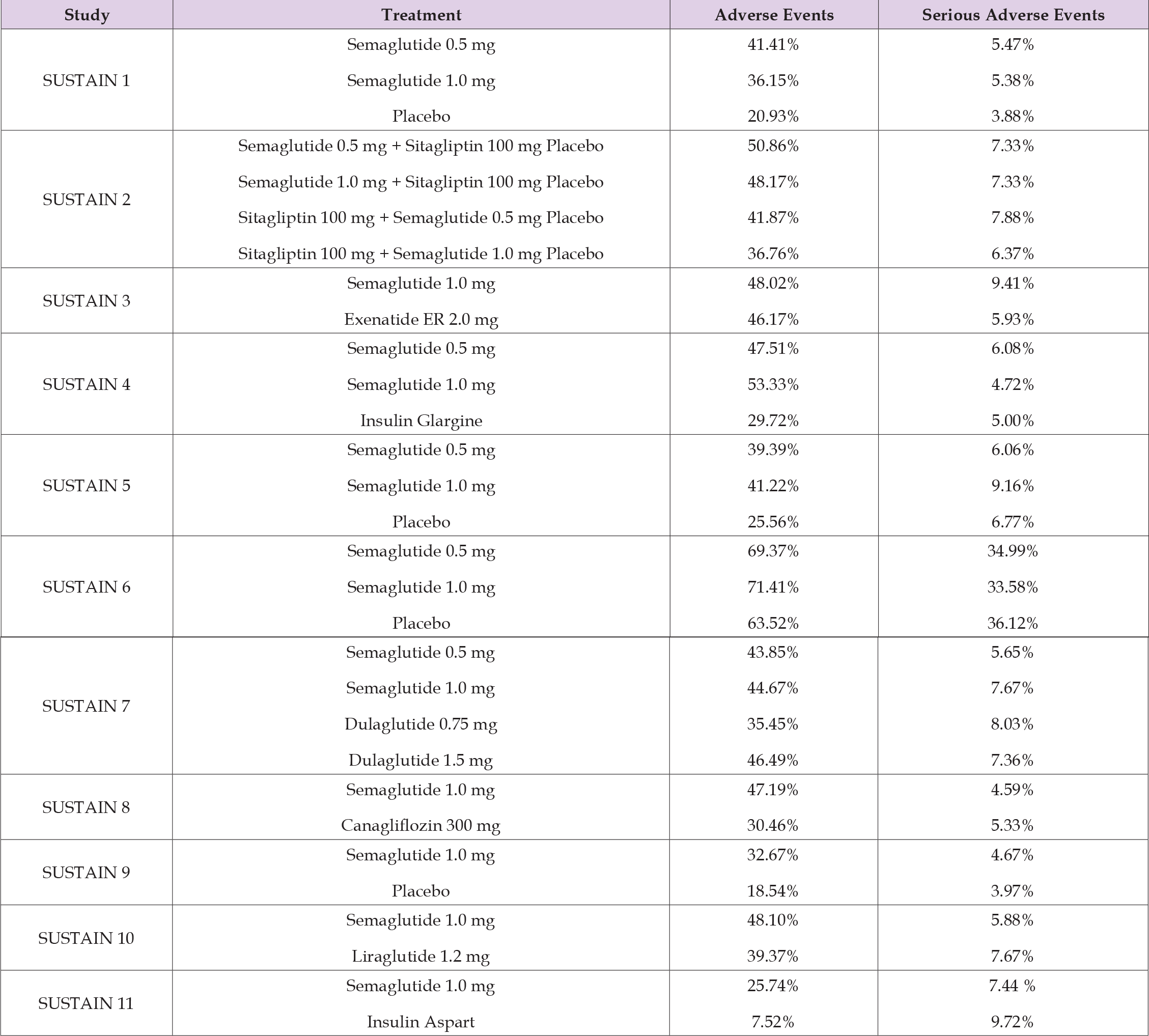Click Sitagliptin 100 mg + Semaglutide 0.5 mg Placebo
The width and height of the screenshot is (1149, 1036).
pyautogui.click(x=421, y=217)
